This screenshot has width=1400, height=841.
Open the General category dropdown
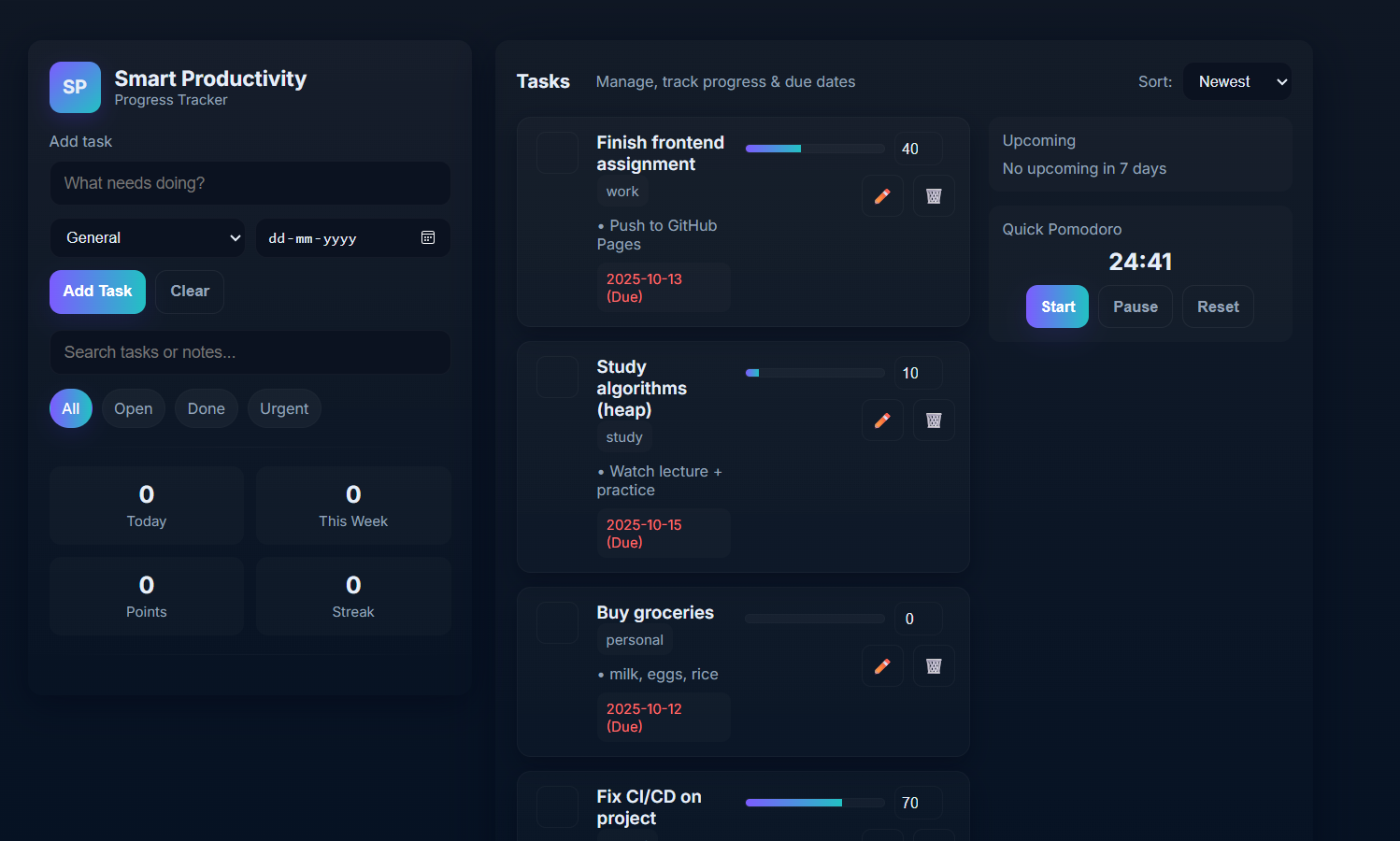pos(148,237)
